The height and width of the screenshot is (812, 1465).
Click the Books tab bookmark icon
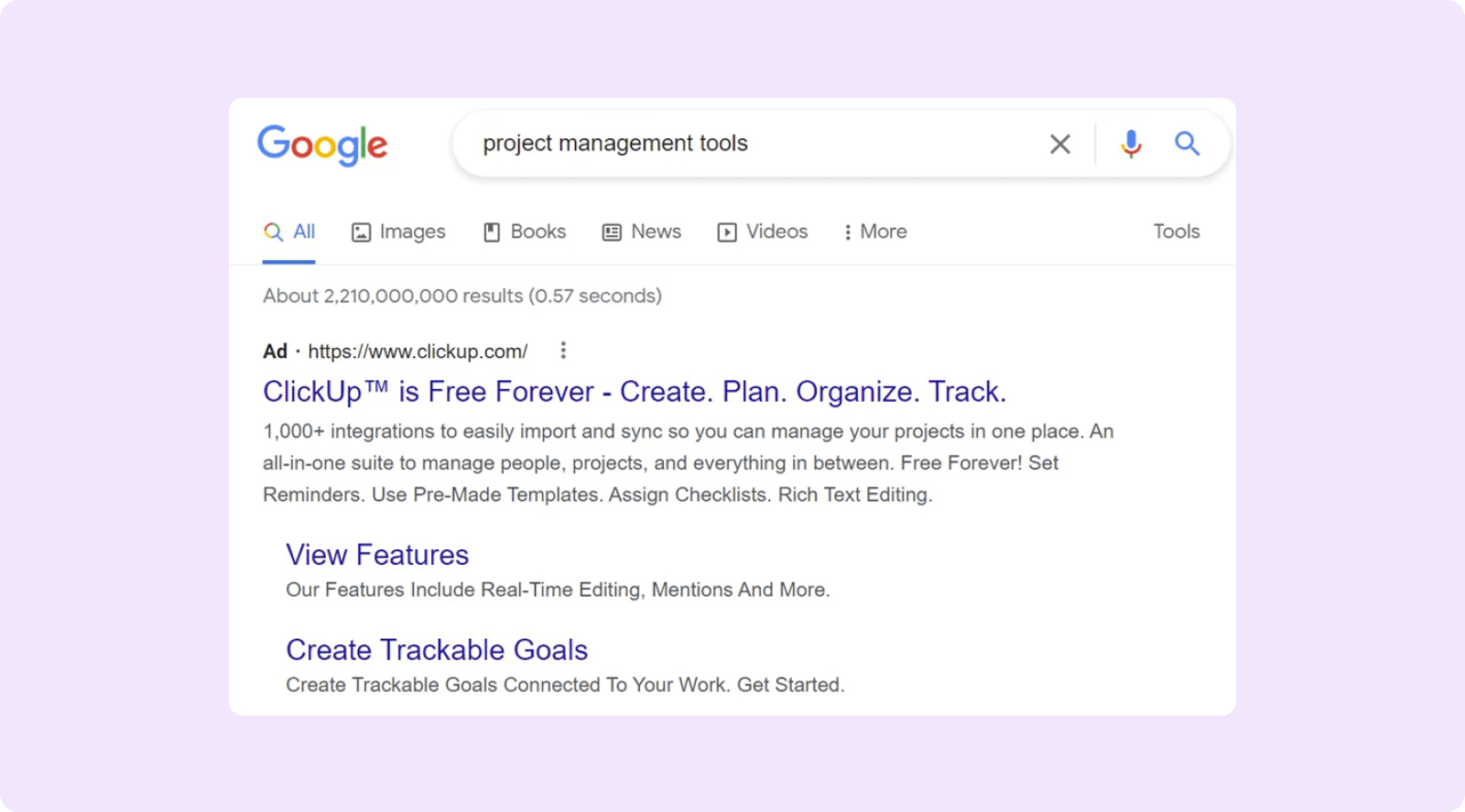click(492, 233)
